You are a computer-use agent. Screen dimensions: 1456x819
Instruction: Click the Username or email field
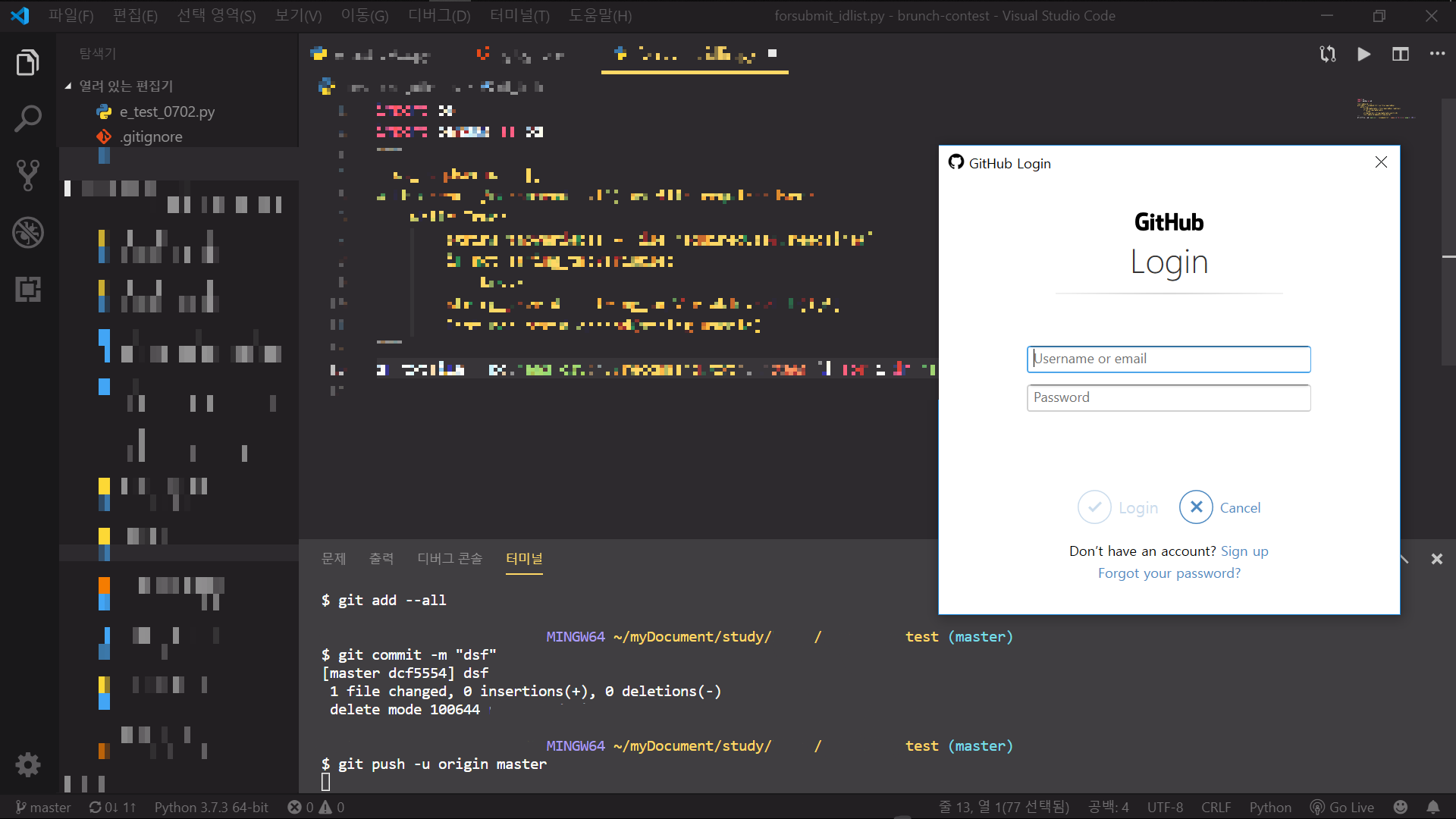pyautogui.click(x=1169, y=359)
